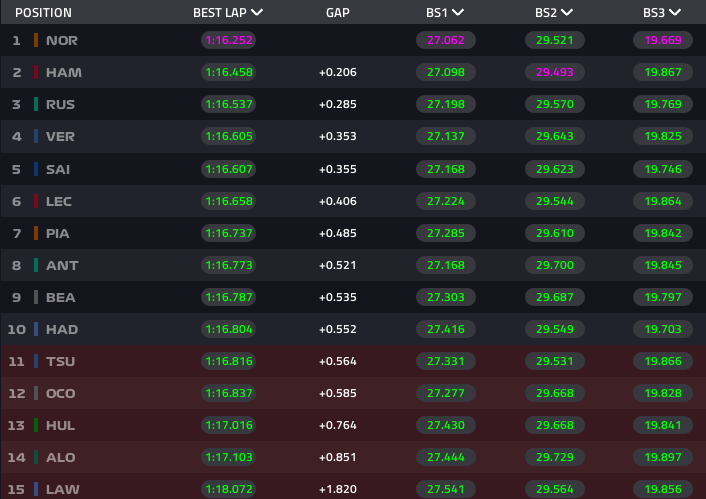The image size is (706, 499).
Task: Sort by Best Lap column chevron
Action: pos(258,13)
